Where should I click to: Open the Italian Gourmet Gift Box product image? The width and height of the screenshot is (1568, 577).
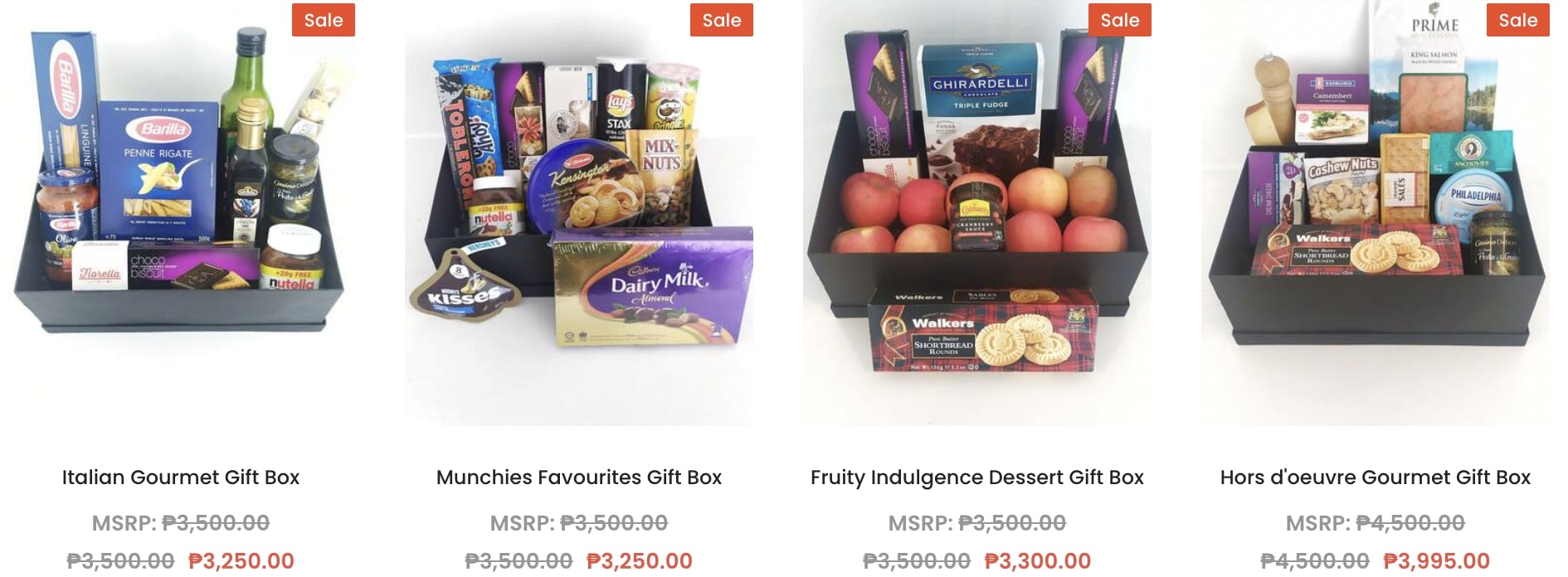[181, 213]
